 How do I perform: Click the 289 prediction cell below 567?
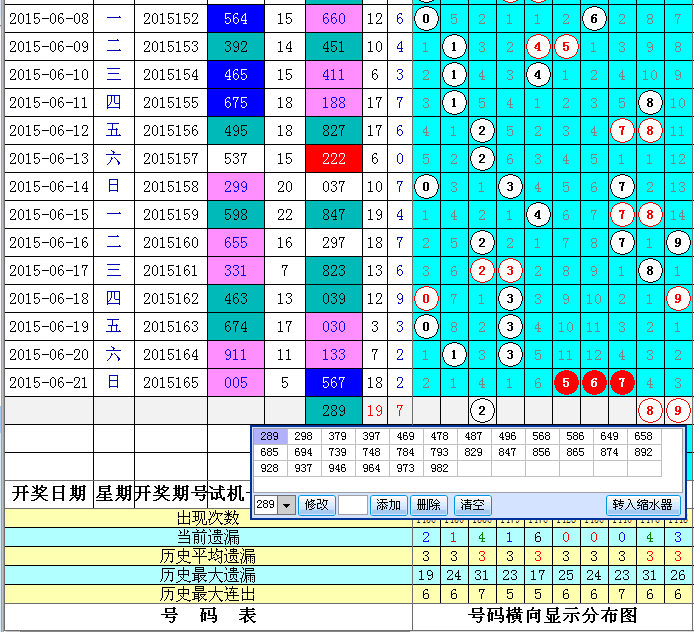[334, 411]
